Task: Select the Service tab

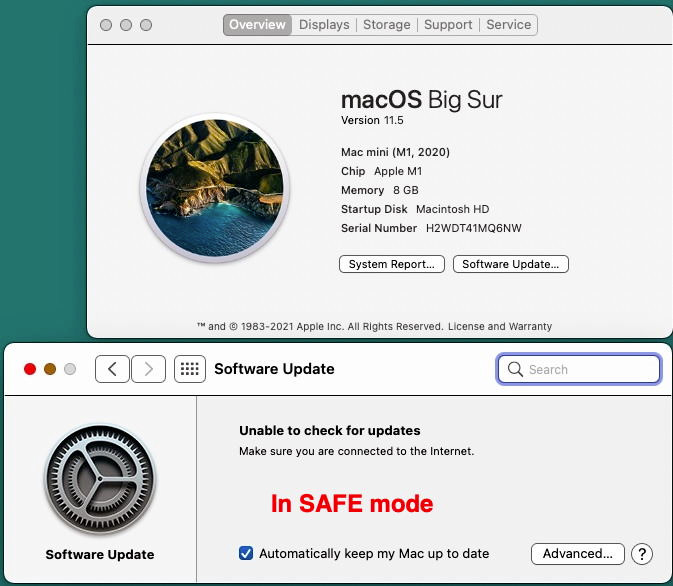Action: 509,24
